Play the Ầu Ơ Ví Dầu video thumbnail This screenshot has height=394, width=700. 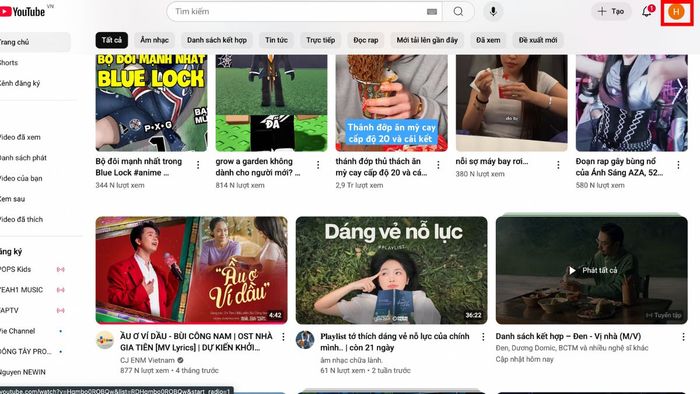coord(192,270)
